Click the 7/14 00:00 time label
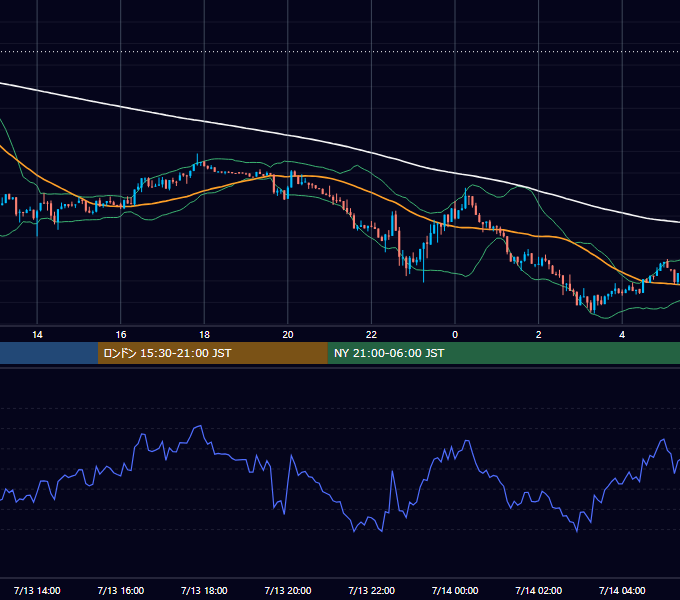680x600 pixels. (x=455, y=590)
